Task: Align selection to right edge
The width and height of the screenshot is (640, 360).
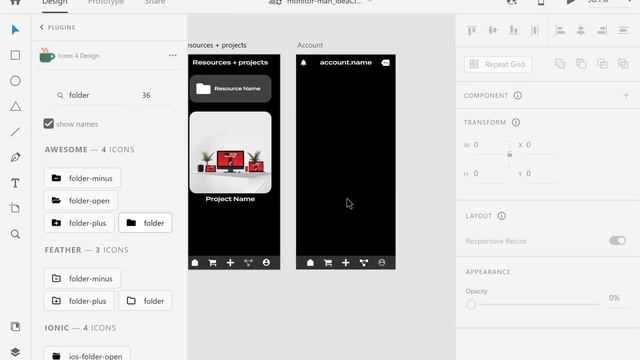Action: pos(602,30)
